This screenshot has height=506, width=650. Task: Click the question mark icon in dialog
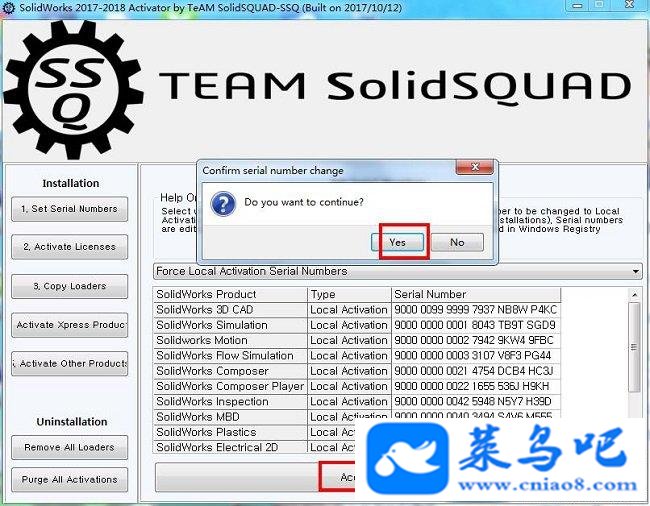tap(223, 203)
